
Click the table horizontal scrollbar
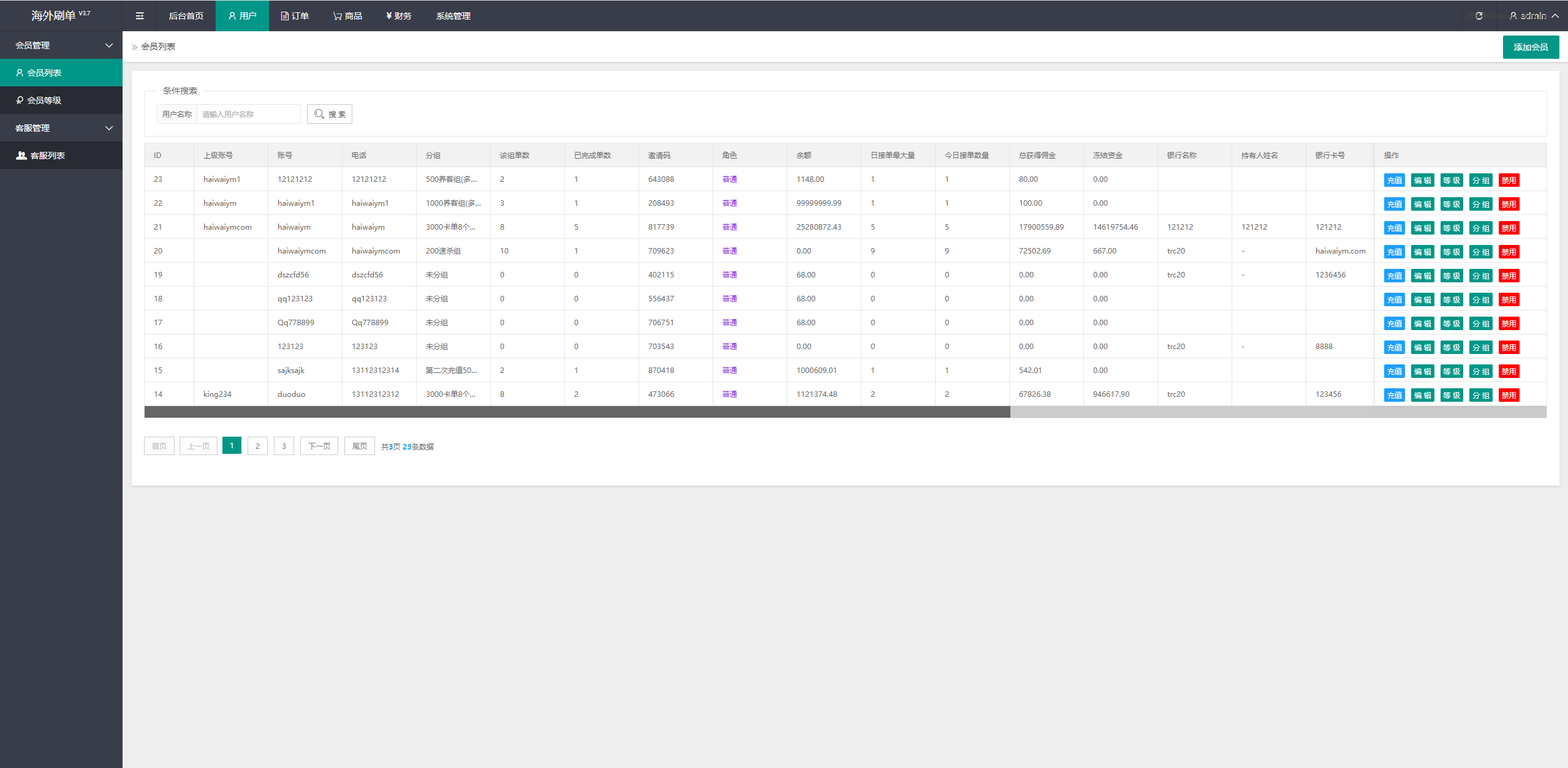pos(577,412)
